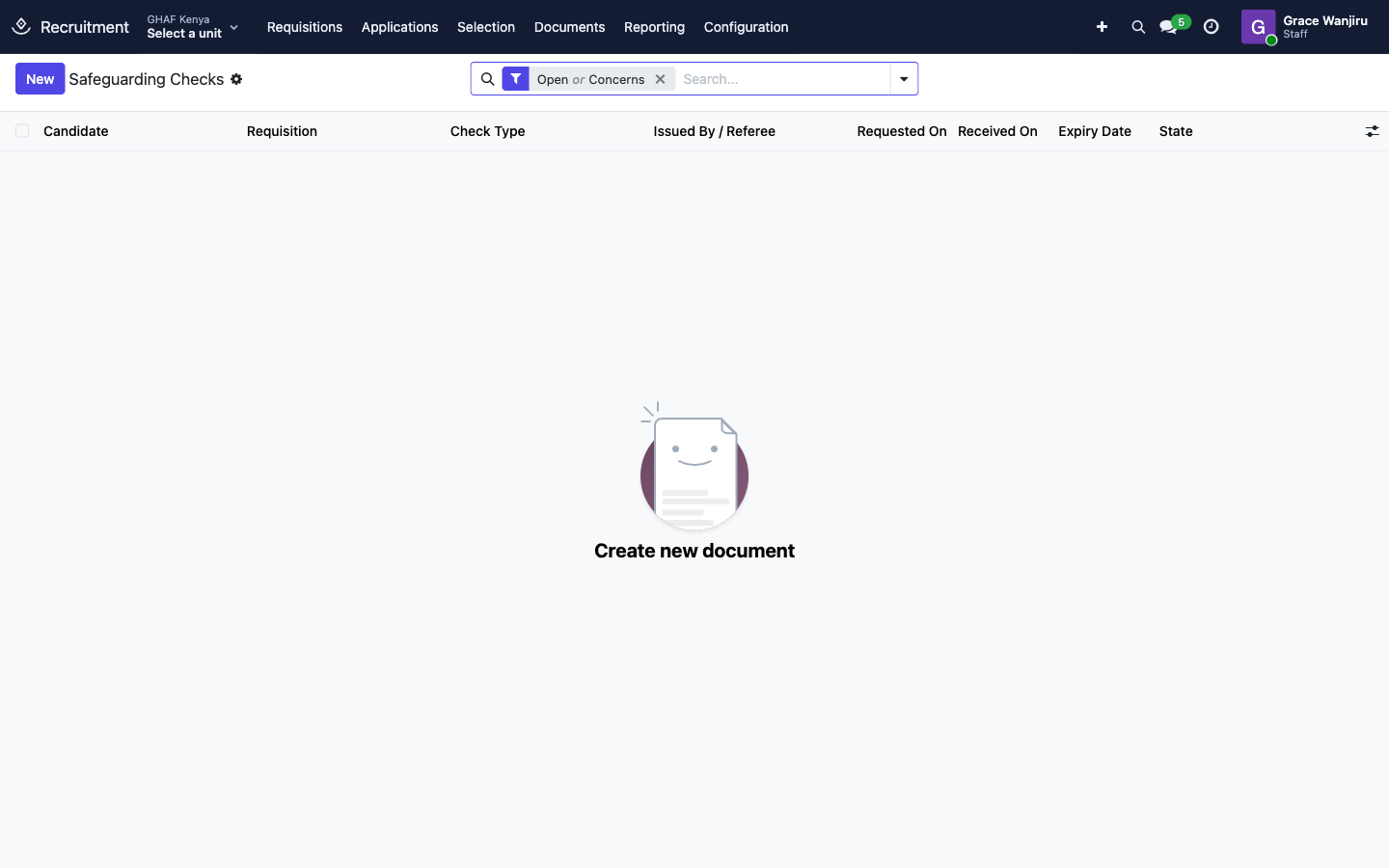Image resolution: width=1389 pixels, height=868 pixels.
Task: Click the magnifier icon in search box
Action: 487,79
